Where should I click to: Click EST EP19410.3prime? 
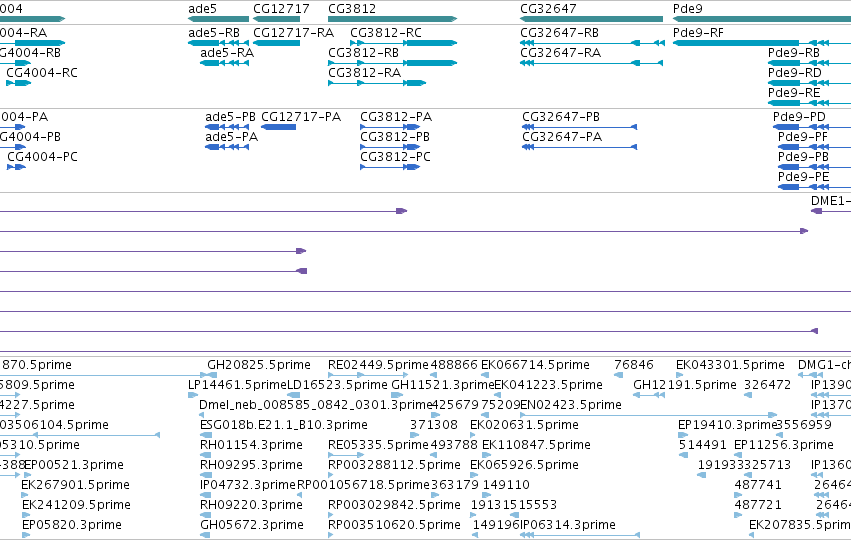coord(683,435)
